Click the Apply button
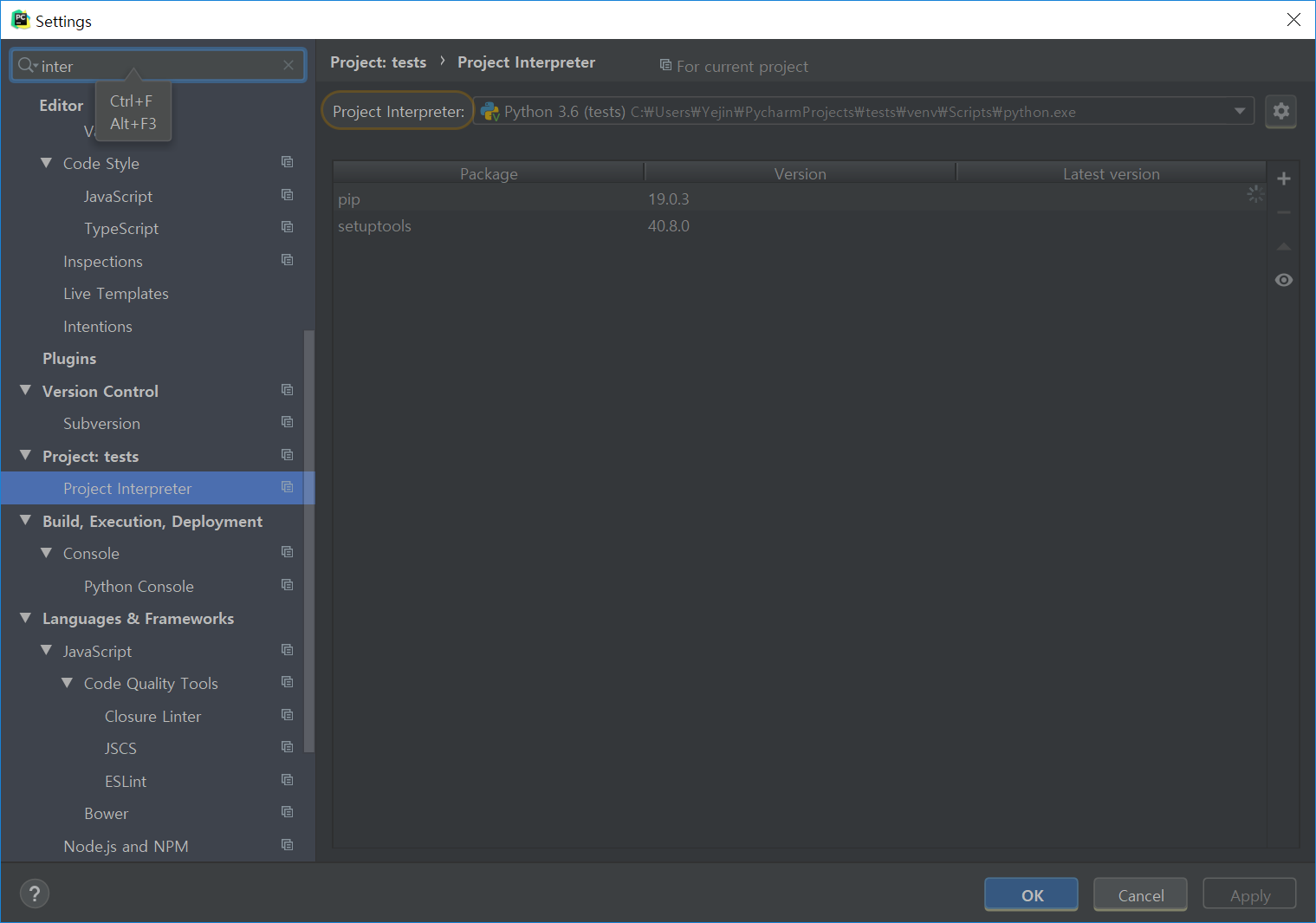Viewport: 1316px width, 923px height. tap(1249, 894)
